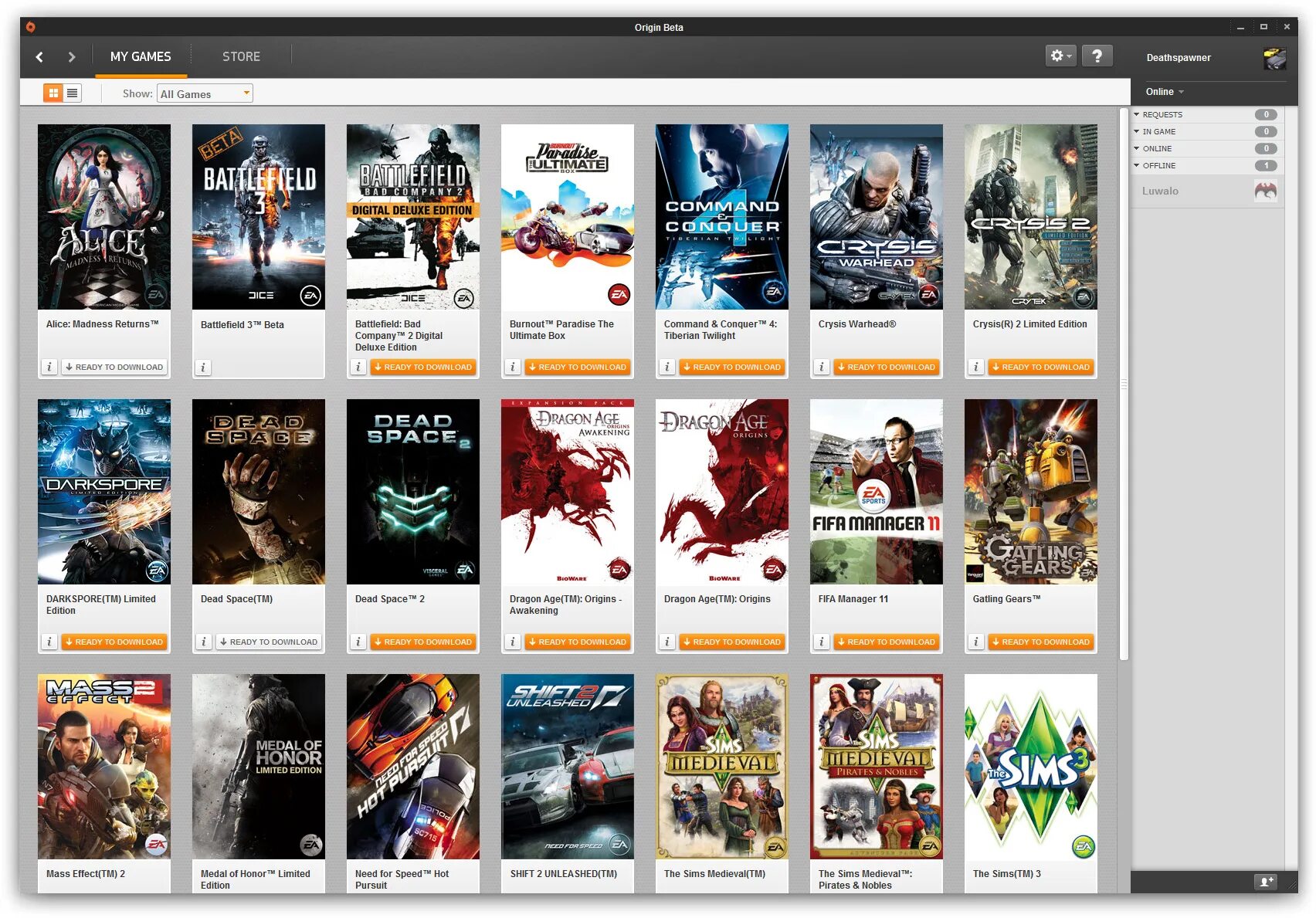Open the MY GAMES tab
The width and height of the screenshot is (1316, 918).
click(x=141, y=56)
